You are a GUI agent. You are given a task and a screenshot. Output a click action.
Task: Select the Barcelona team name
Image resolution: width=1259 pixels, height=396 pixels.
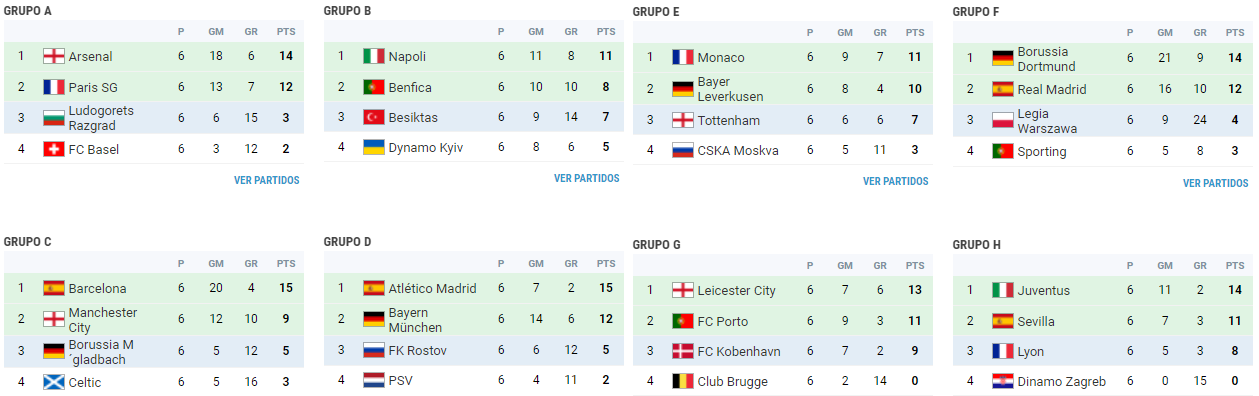[98, 289]
